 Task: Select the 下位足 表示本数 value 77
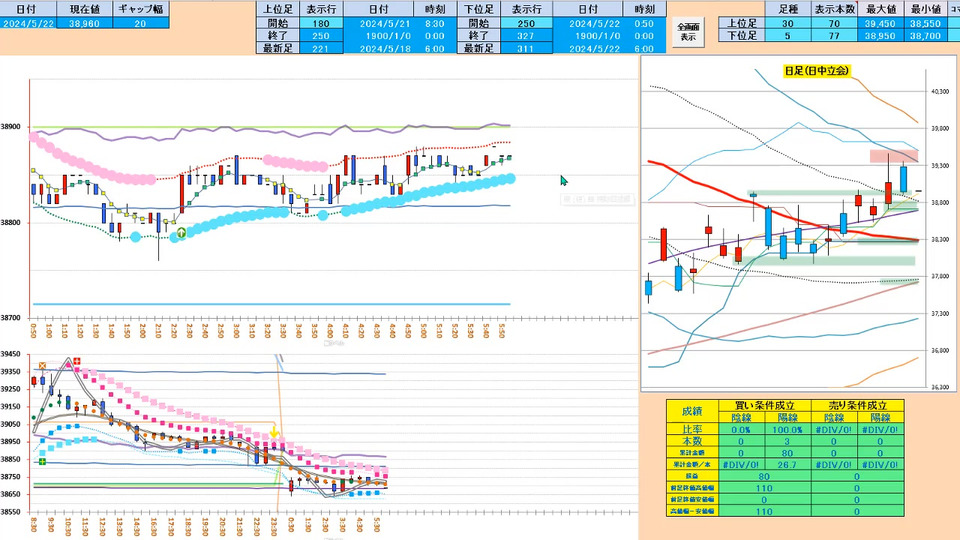point(834,36)
